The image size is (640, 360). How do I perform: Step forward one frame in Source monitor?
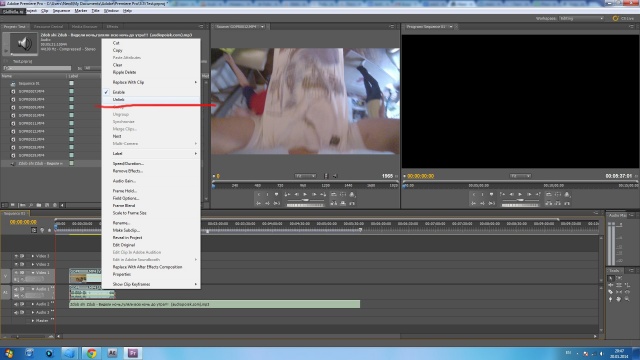click(x=314, y=195)
